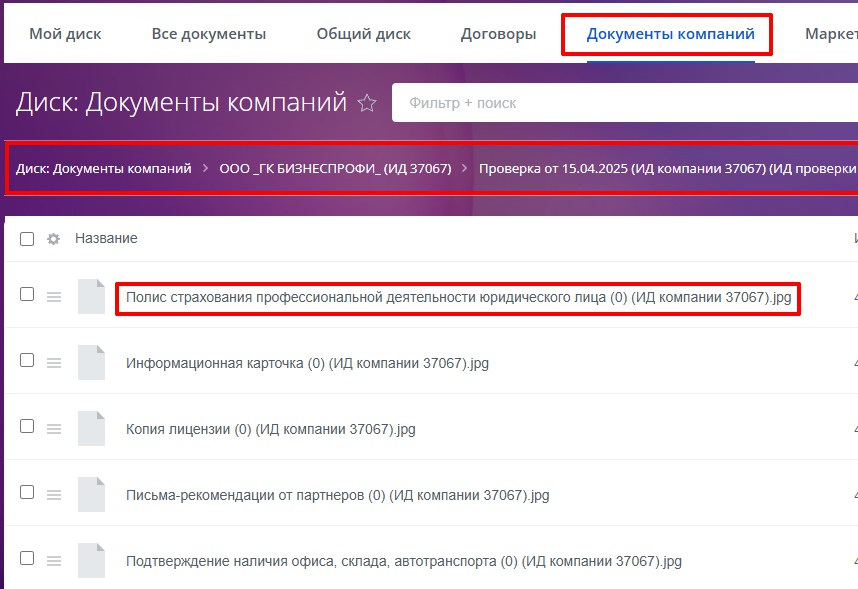Click file icon of Полис страхования
Screen dimensions: 858x589
(x=91, y=297)
